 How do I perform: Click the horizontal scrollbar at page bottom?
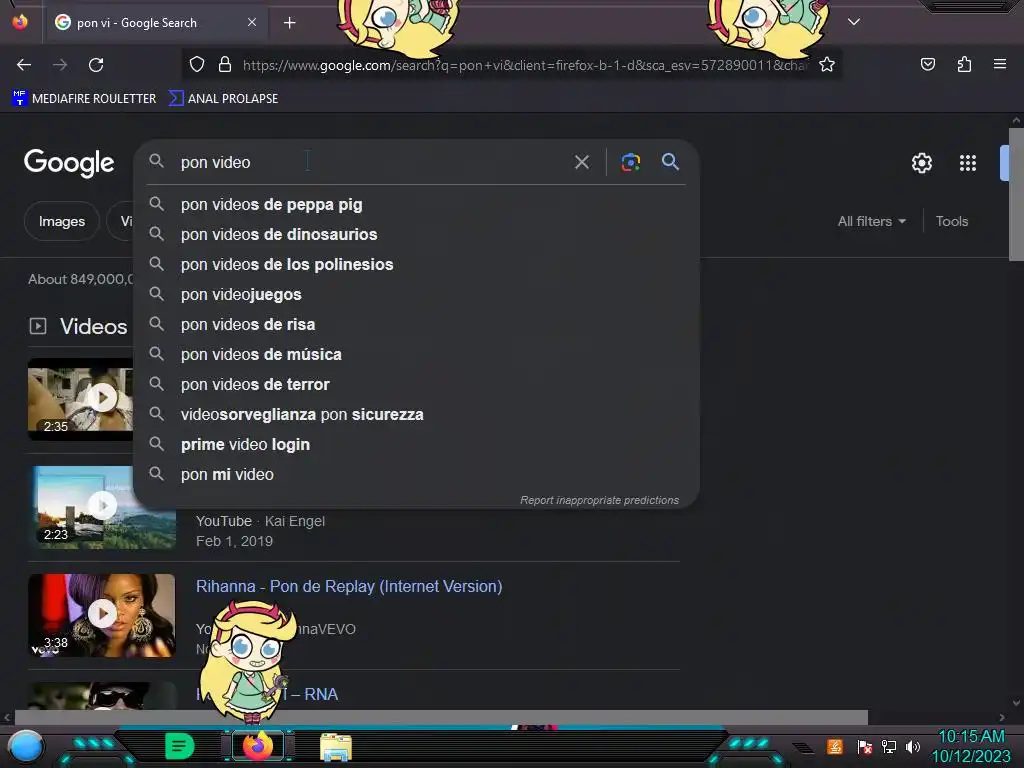coord(441,717)
